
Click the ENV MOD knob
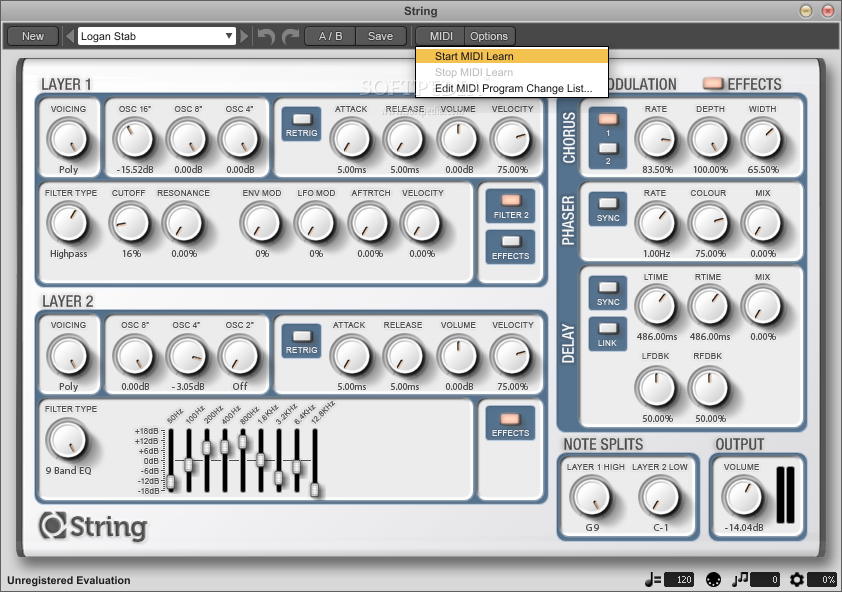pyautogui.click(x=262, y=223)
